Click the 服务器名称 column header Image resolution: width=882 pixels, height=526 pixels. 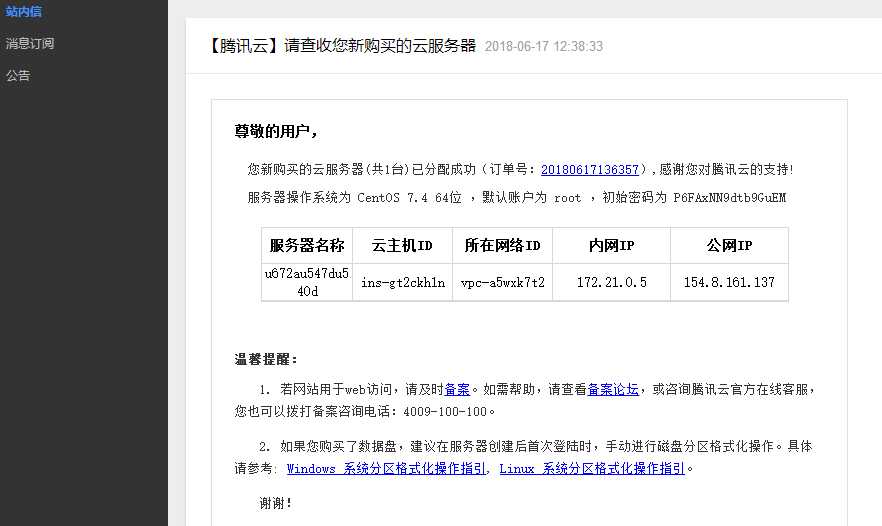coord(307,245)
